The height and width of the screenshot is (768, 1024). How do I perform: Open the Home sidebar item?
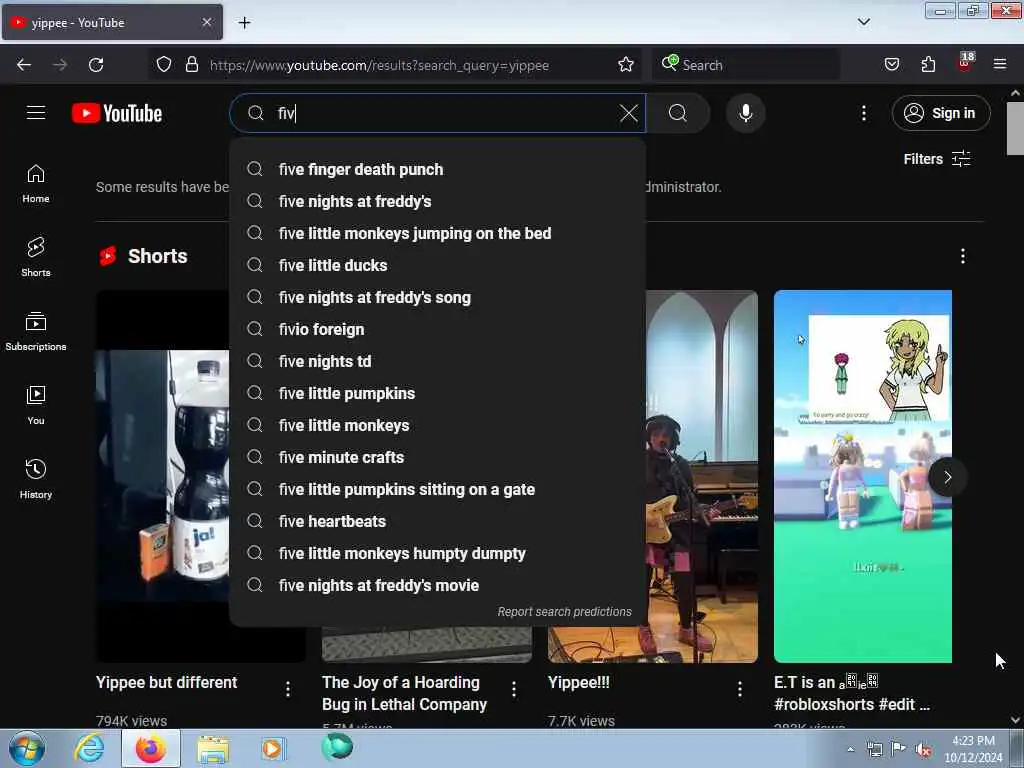click(36, 184)
